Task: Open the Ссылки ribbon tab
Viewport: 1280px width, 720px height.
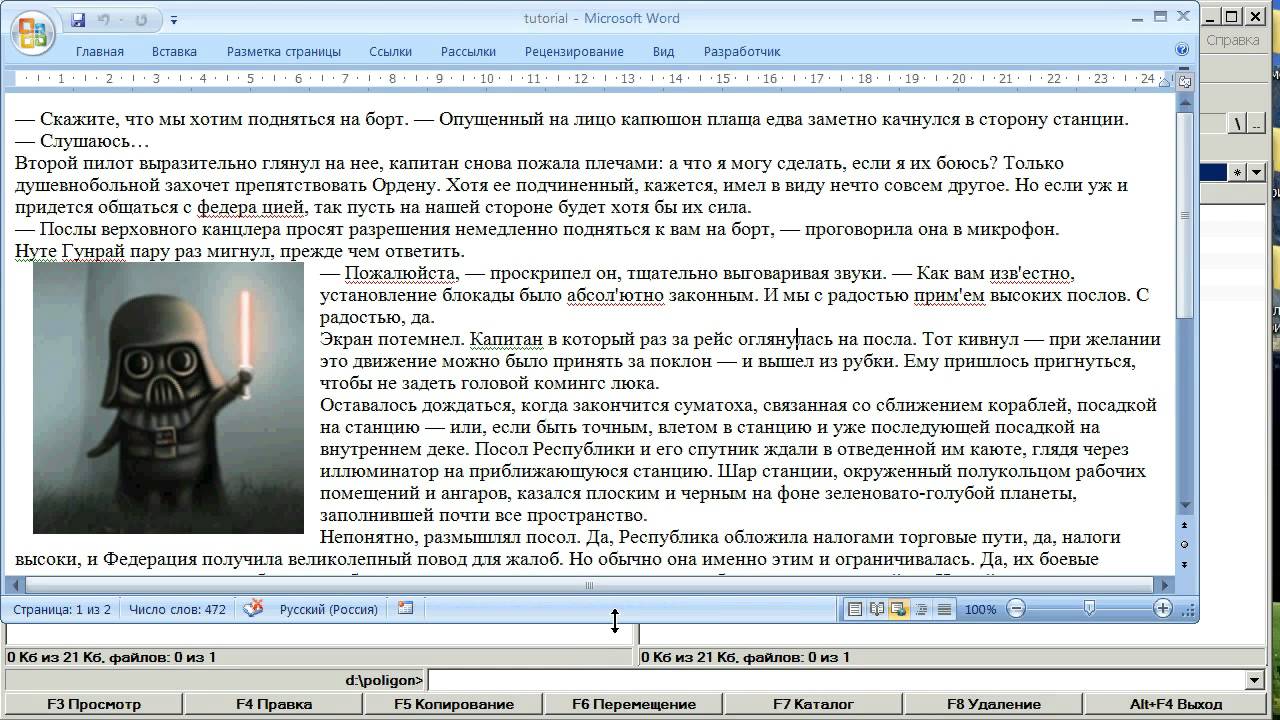Action: click(390, 51)
